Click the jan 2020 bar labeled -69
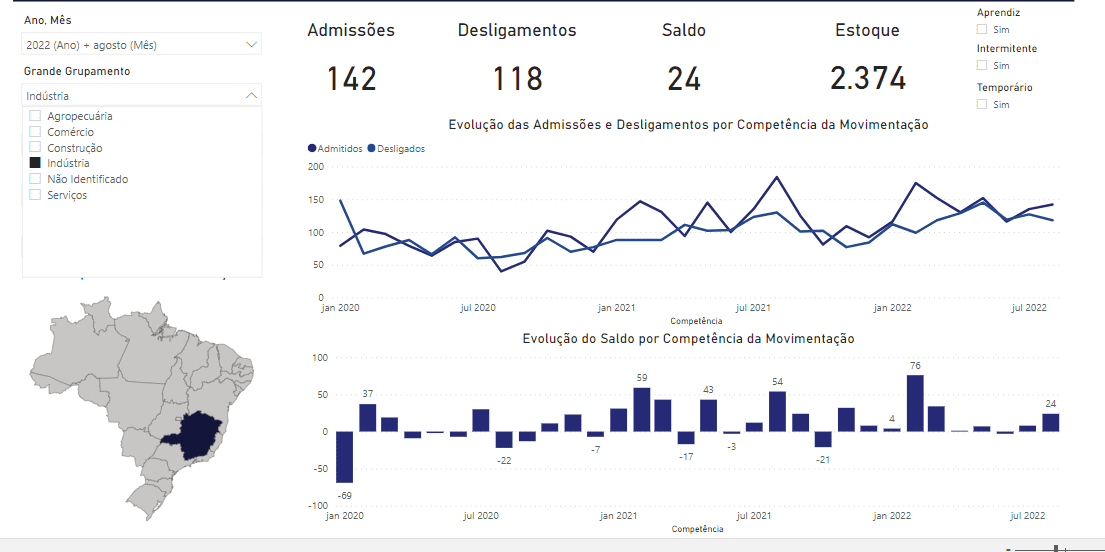Viewport: 1105px width, 552px height. 345,457
